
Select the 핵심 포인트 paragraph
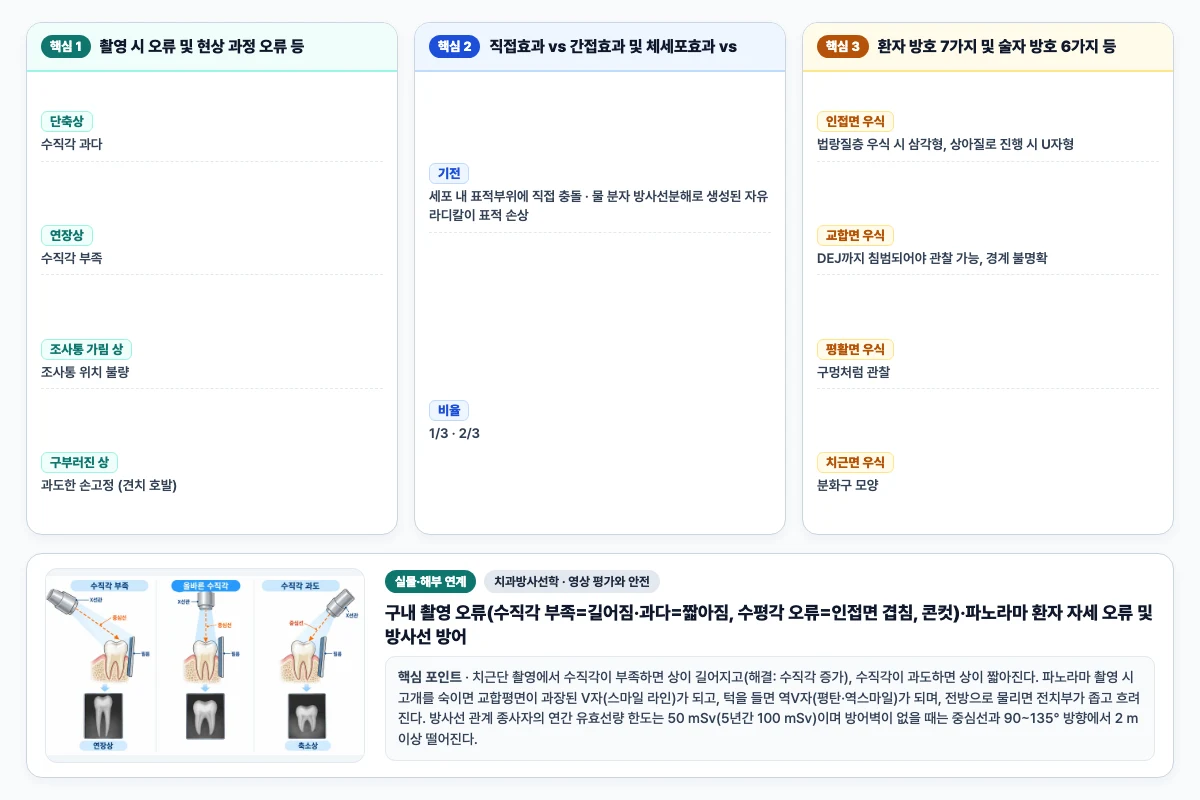(769, 708)
